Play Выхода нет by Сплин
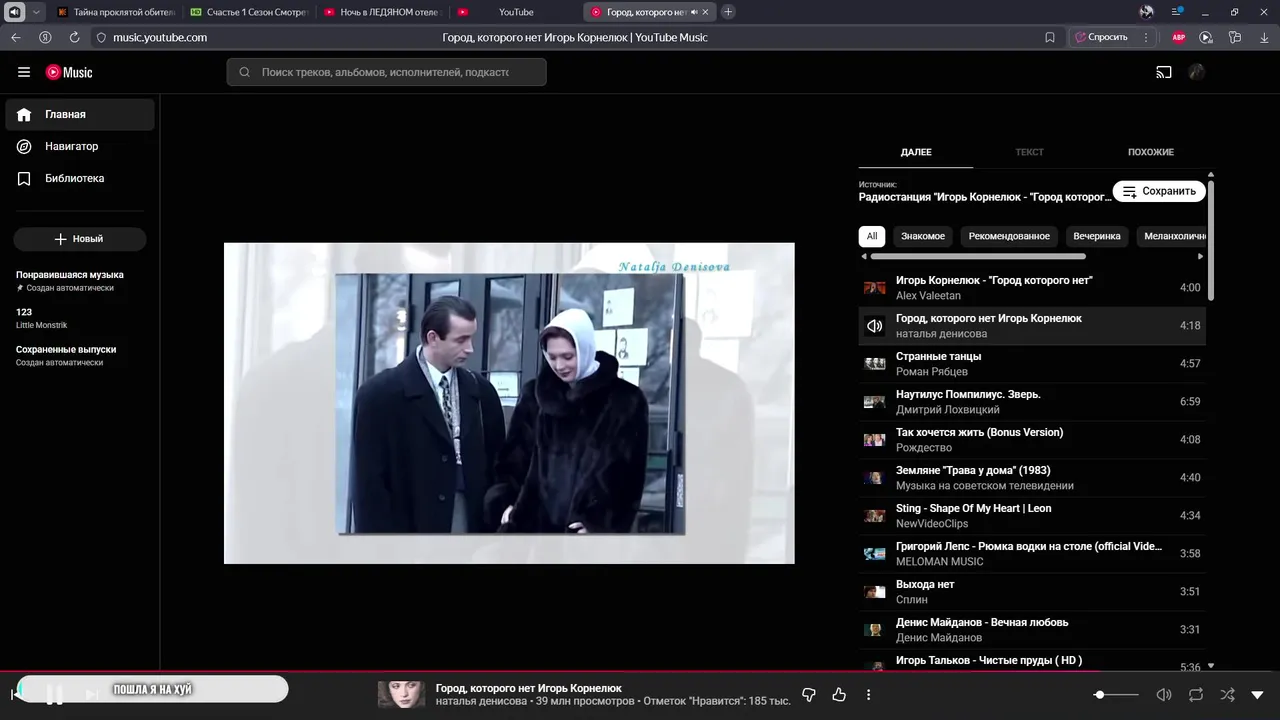 tap(1032, 592)
